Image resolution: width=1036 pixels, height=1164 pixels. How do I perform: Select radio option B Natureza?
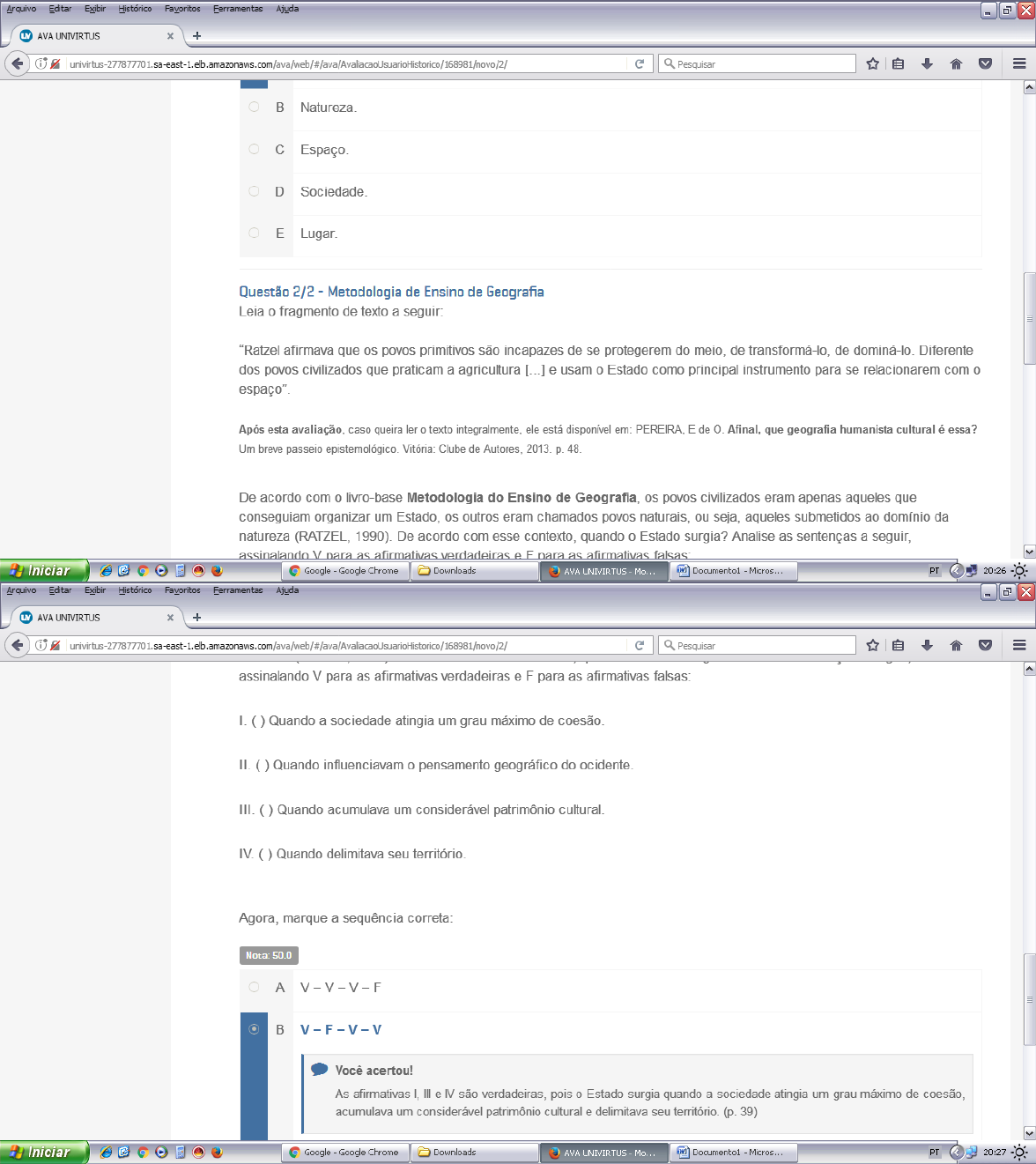point(254,107)
